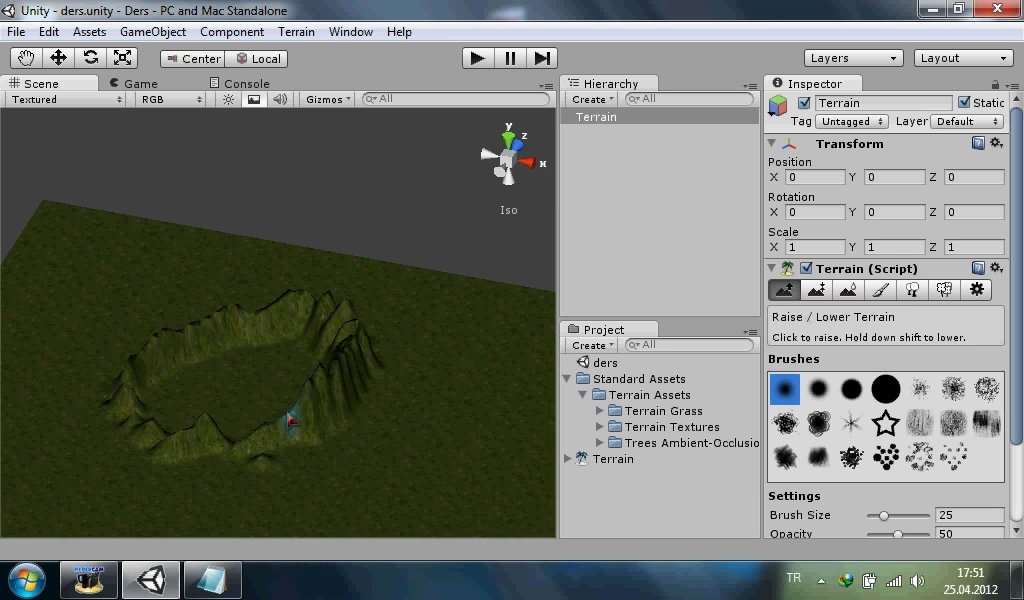Image resolution: width=1024 pixels, height=600 pixels.
Task: Open the Windows Start menu
Action: pos(27,580)
